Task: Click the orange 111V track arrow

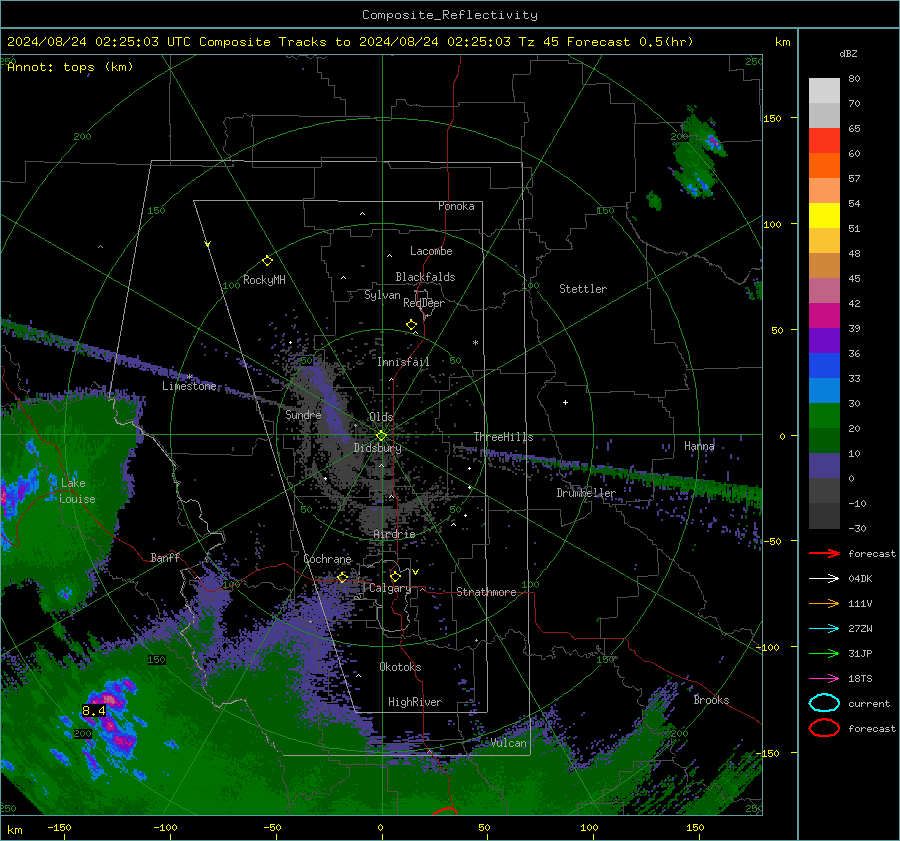Action: [x=824, y=603]
